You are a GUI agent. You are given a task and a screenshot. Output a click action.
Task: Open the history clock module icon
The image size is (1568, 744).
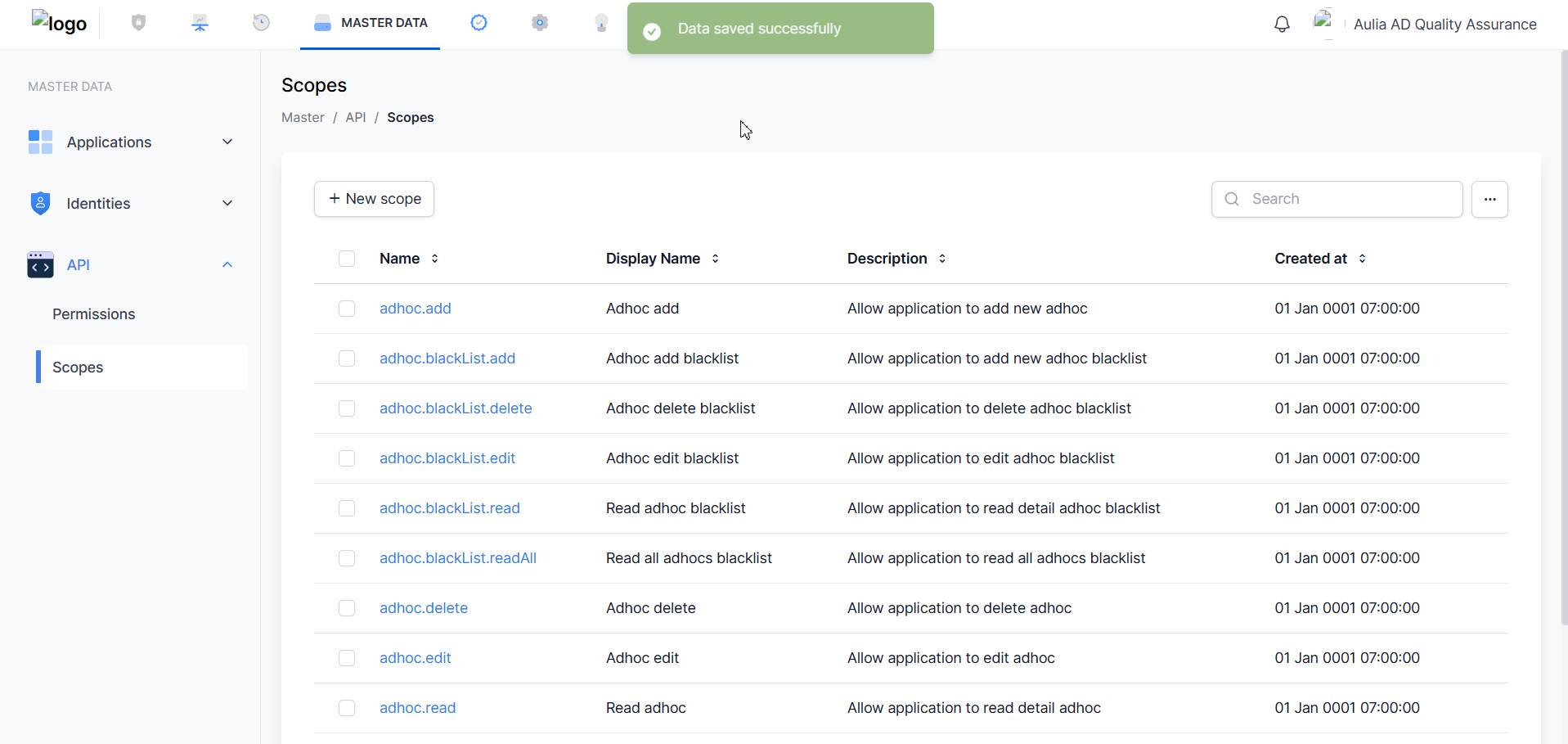coord(261,23)
